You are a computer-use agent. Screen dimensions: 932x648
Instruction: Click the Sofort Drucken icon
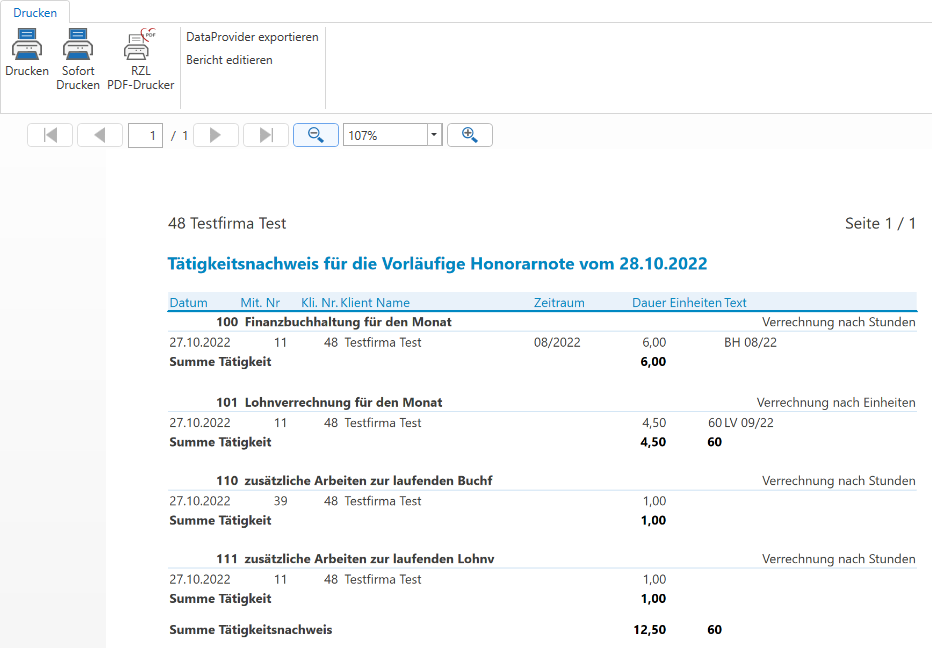coord(77,46)
